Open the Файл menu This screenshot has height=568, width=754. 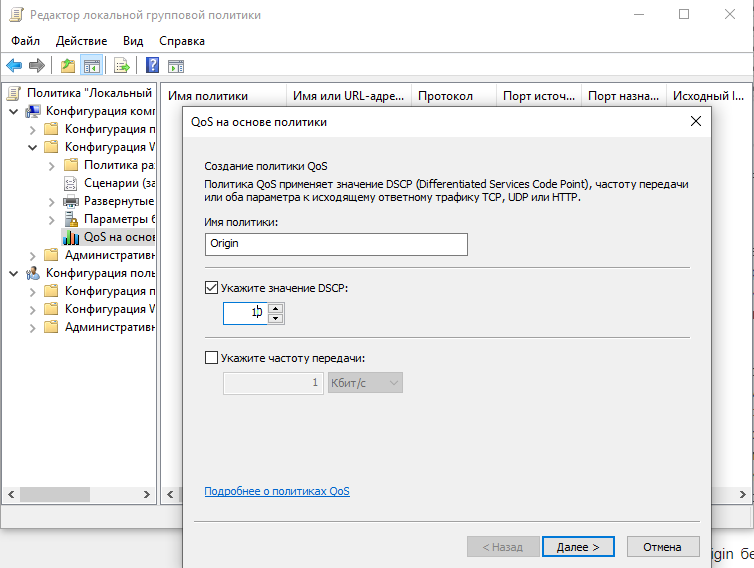click(25, 41)
